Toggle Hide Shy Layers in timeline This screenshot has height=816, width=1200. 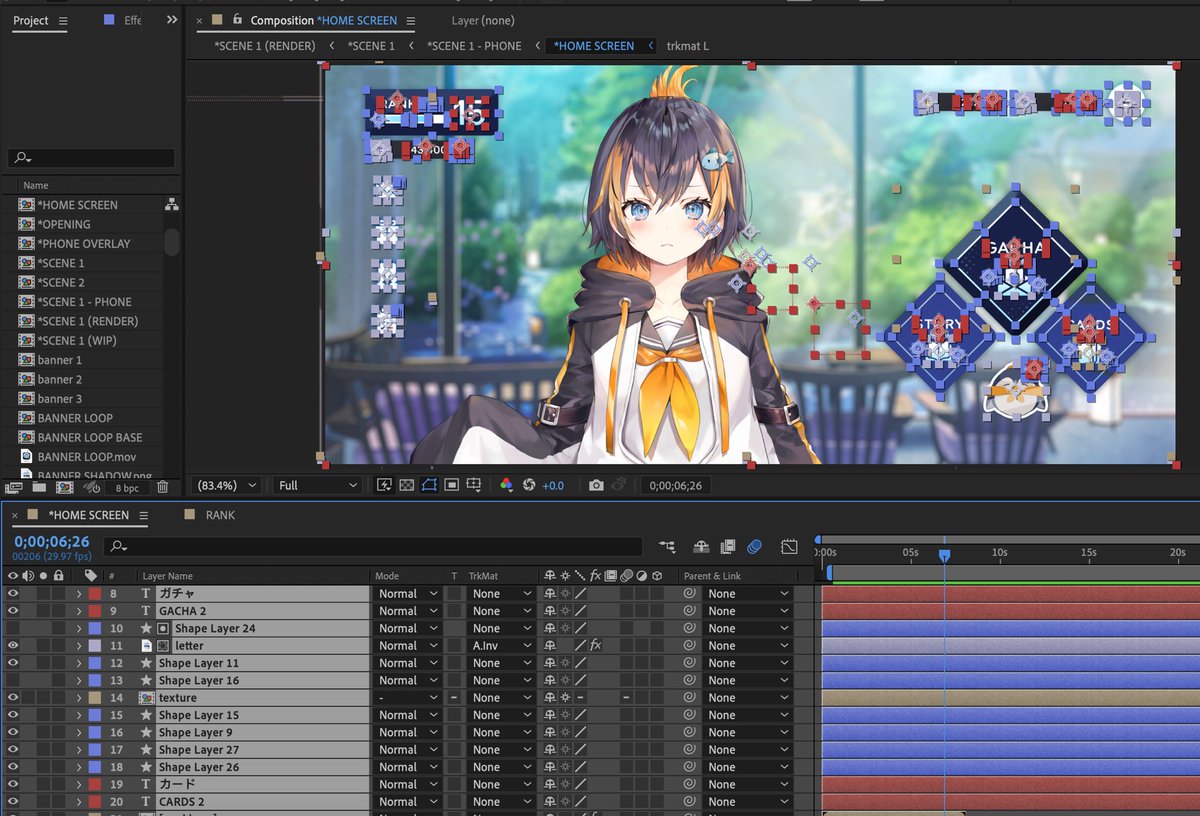pyautogui.click(x=702, y=546)
